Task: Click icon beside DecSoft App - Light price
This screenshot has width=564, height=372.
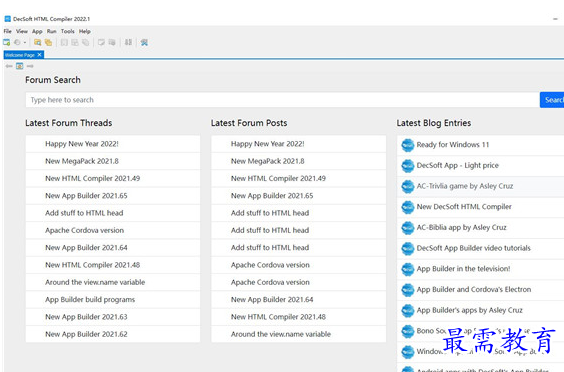Action: coord(408,166)
